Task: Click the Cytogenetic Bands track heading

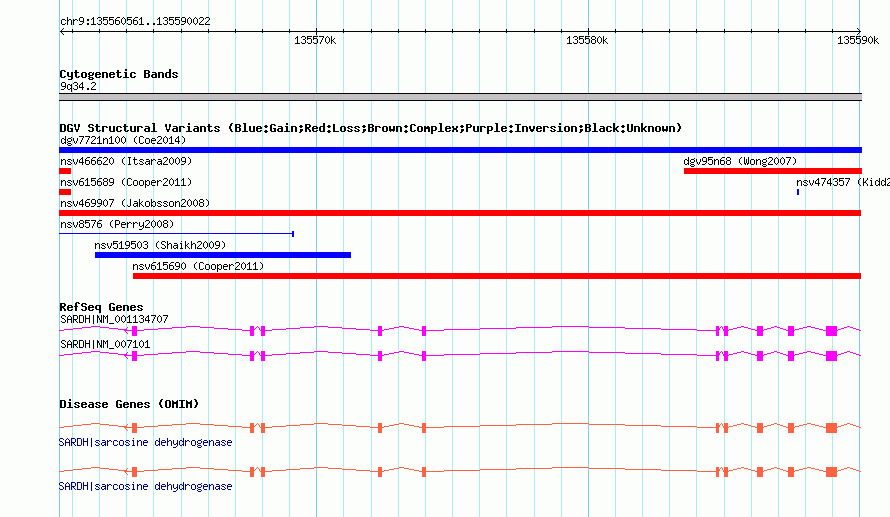Action: tap(119, 74)
